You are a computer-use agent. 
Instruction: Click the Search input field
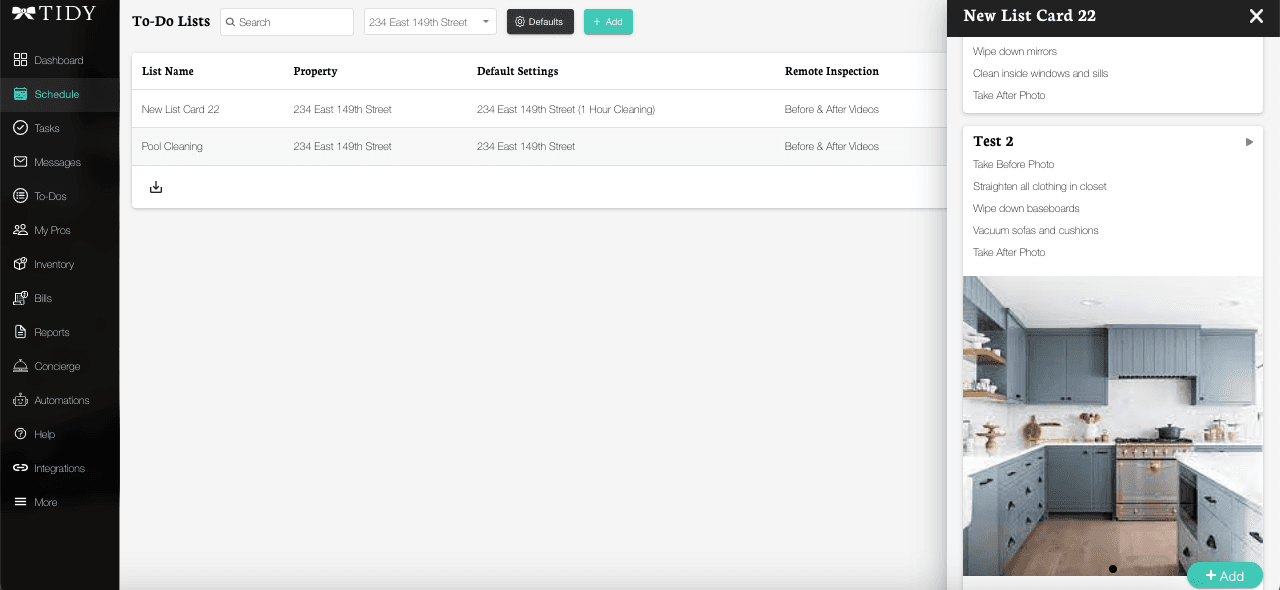(290, 22)
